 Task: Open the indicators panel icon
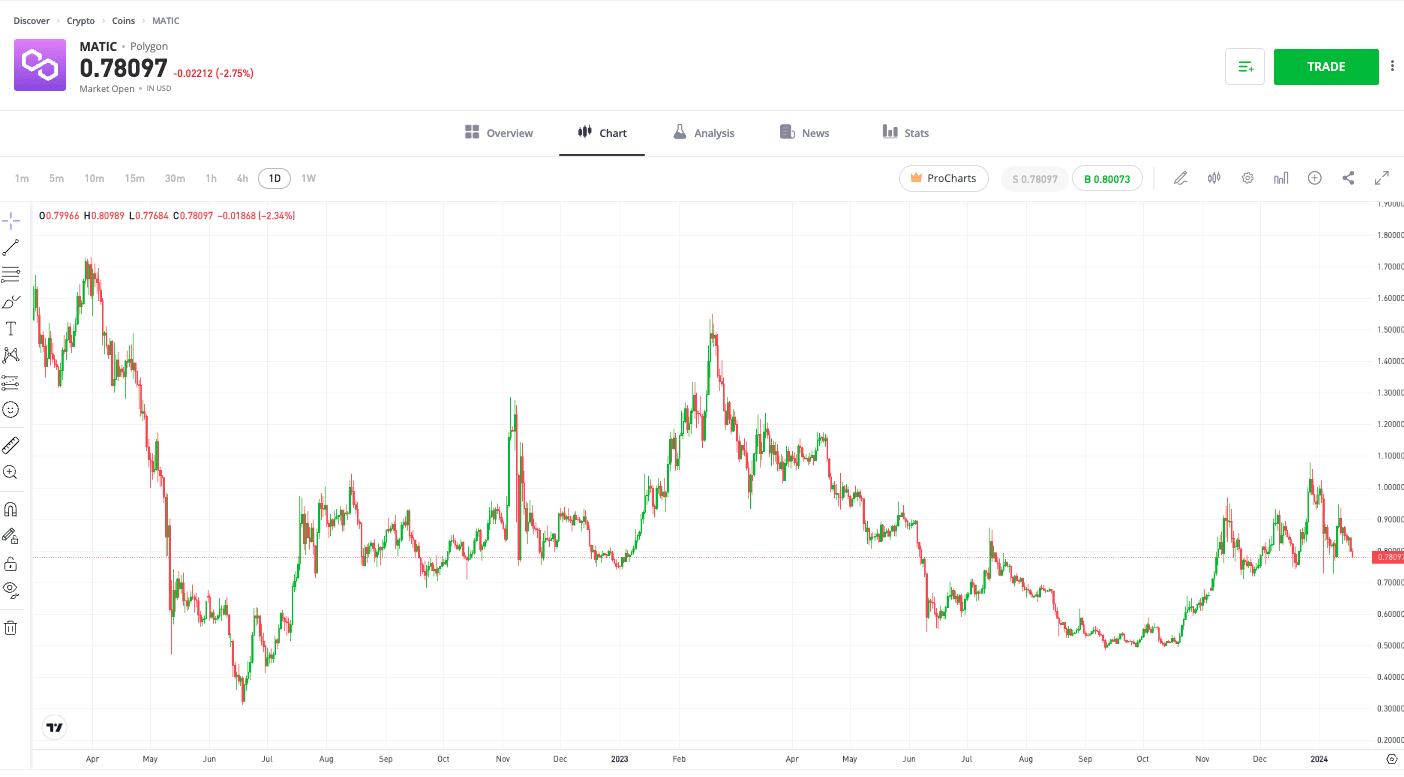[x=1281, y=178]
